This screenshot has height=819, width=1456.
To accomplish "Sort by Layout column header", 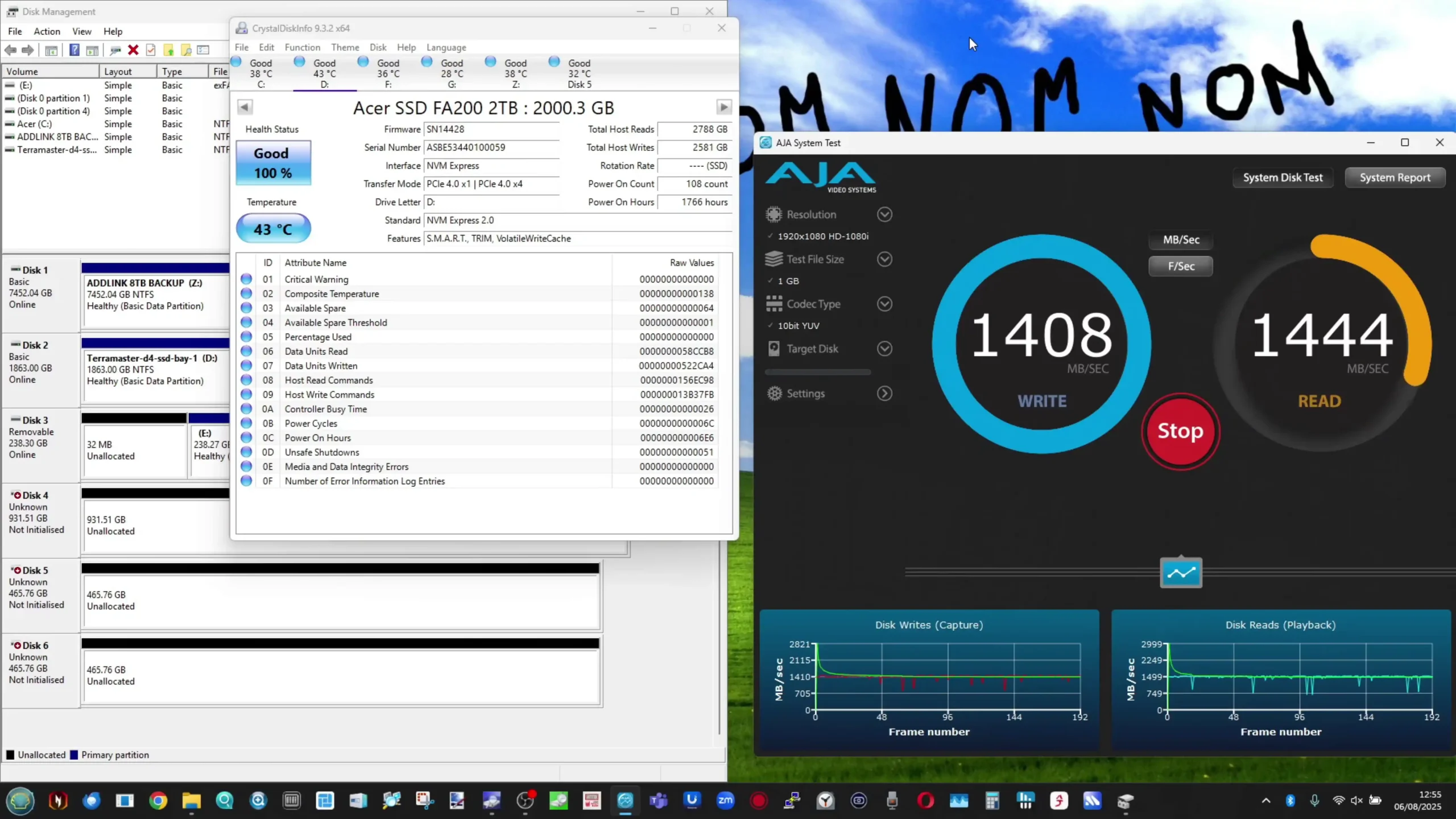I will [x=128, y=71].
